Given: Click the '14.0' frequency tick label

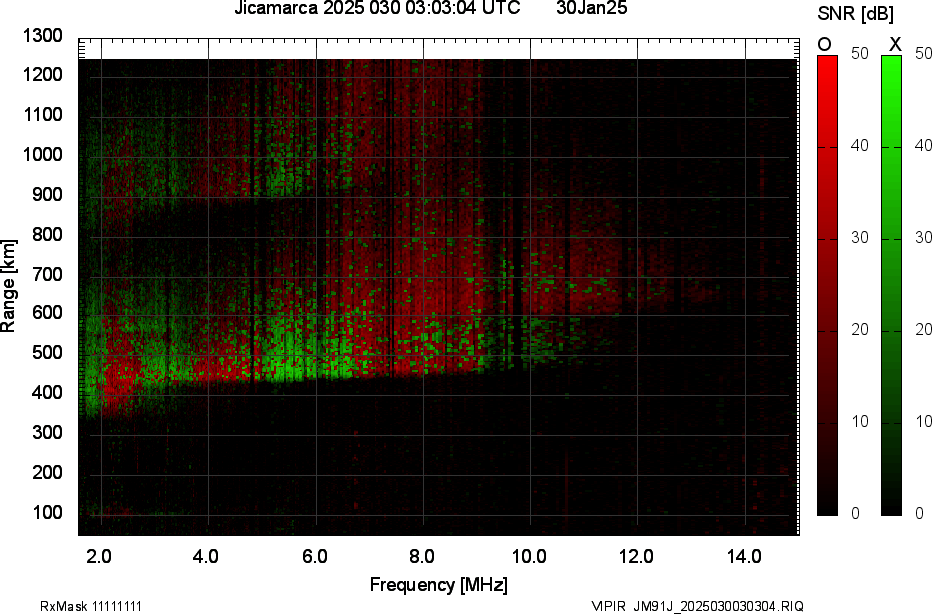Looking at the screenshot, I should coord(744,557).
